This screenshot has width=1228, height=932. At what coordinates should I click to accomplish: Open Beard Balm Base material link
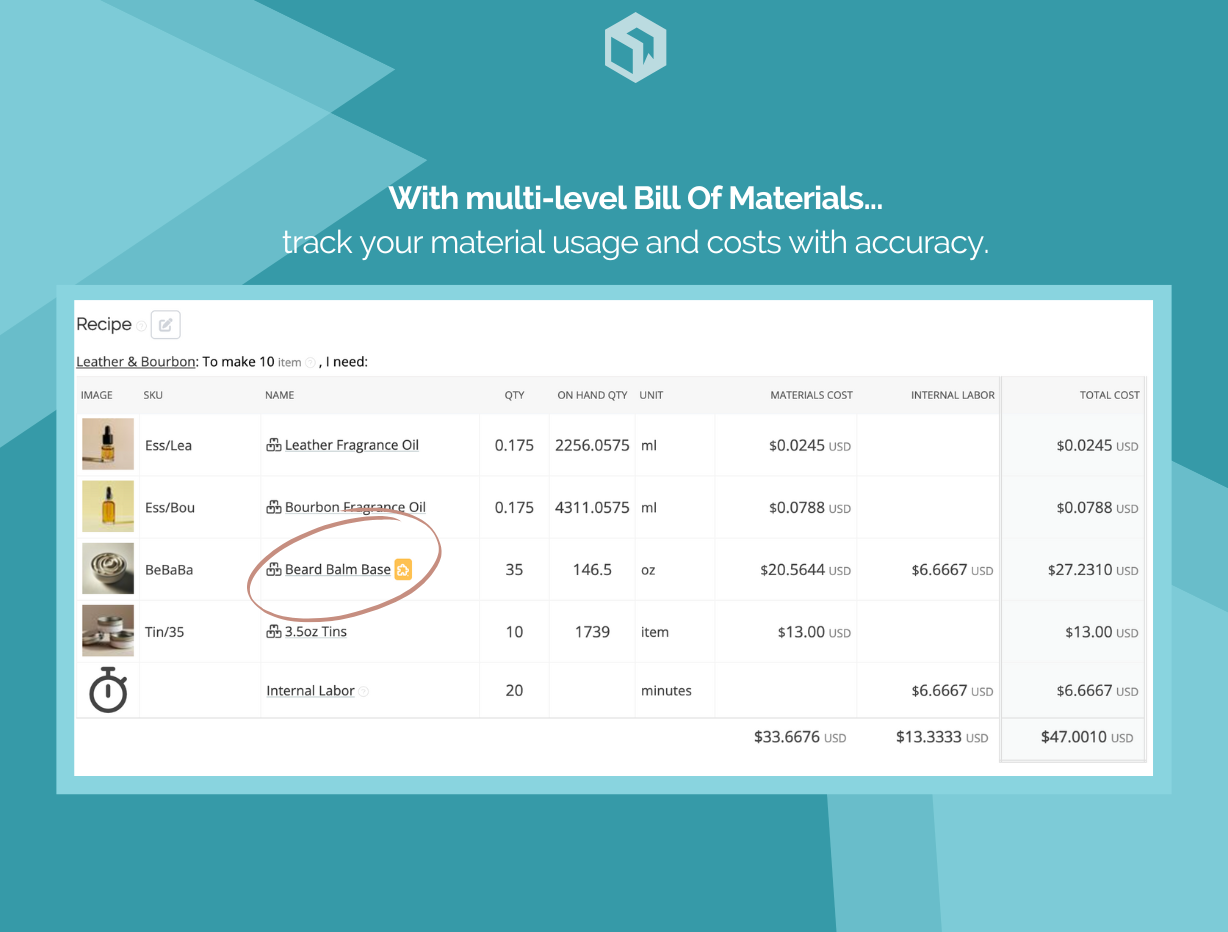tap(338, 569)
